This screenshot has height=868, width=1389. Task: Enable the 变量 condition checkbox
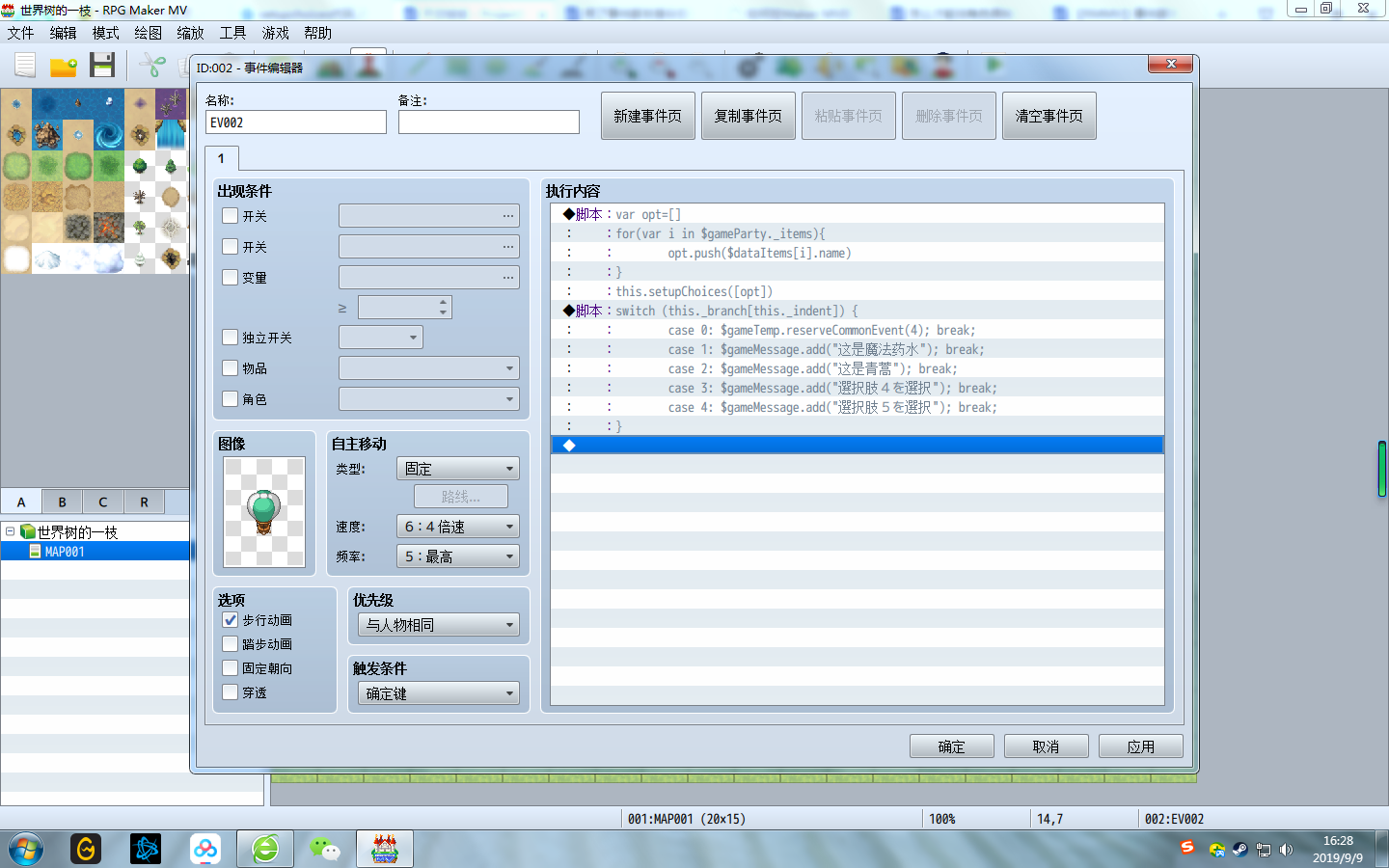(231, 277)
